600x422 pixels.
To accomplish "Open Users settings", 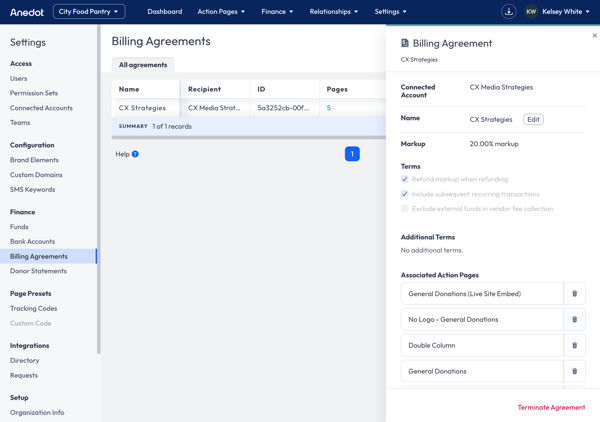I will tap(18, 78).
